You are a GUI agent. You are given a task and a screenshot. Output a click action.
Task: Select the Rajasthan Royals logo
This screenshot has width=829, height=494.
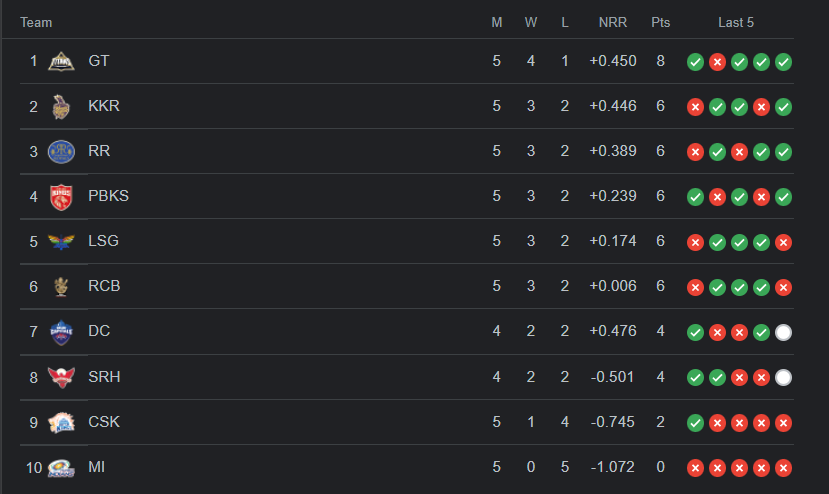[62, 151]
